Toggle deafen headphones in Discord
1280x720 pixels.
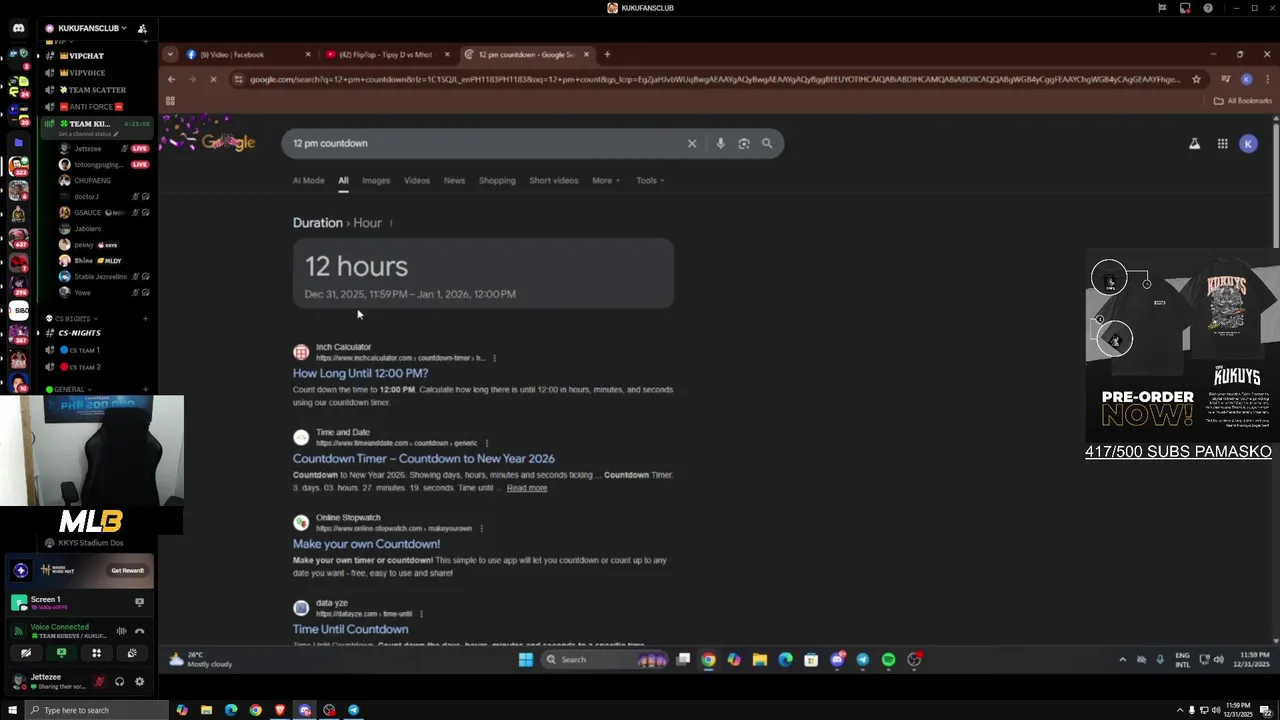coord(119,682)
